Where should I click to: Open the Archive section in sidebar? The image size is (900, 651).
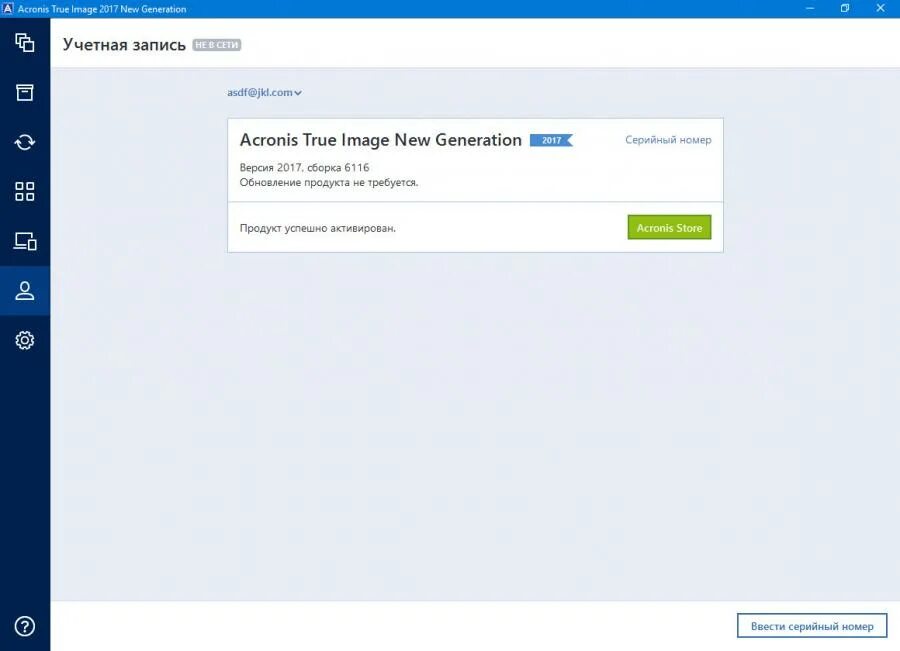24,91
